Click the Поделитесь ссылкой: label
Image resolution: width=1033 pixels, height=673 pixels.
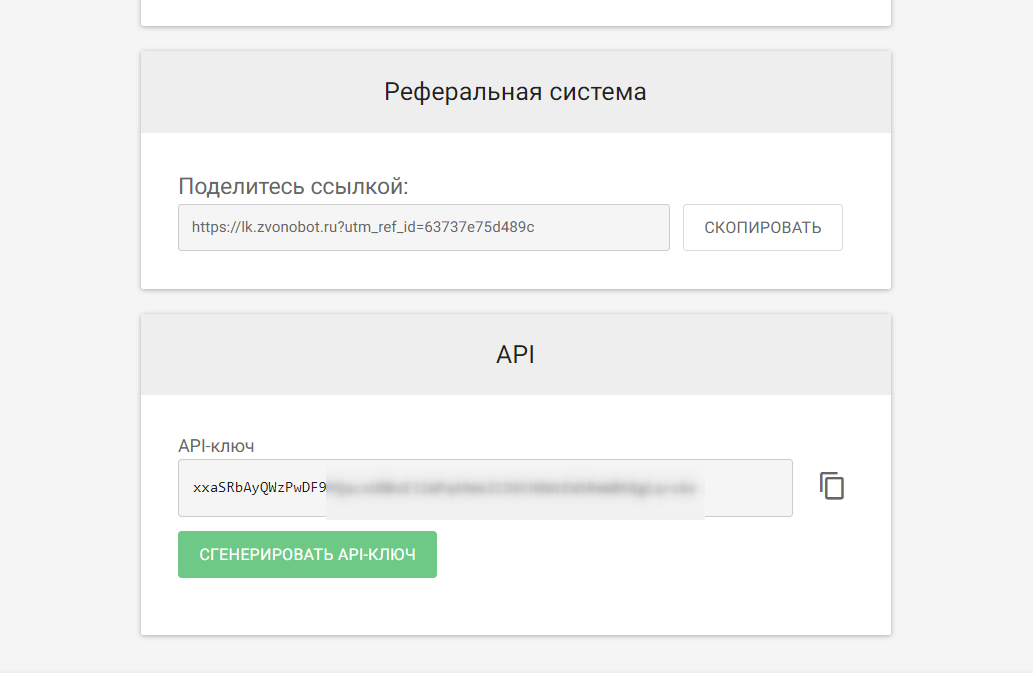pos(294,186)
